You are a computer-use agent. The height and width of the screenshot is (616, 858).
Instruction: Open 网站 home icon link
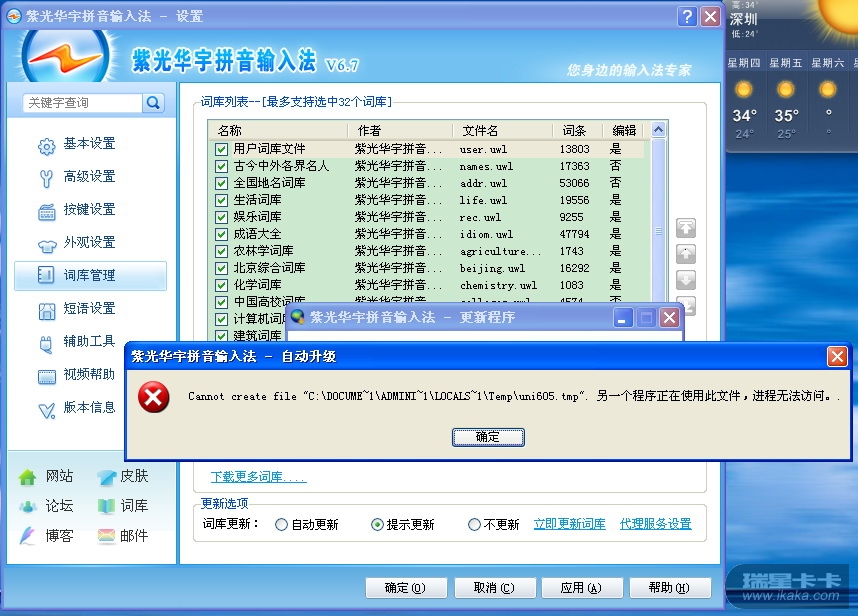coord(27,477)
